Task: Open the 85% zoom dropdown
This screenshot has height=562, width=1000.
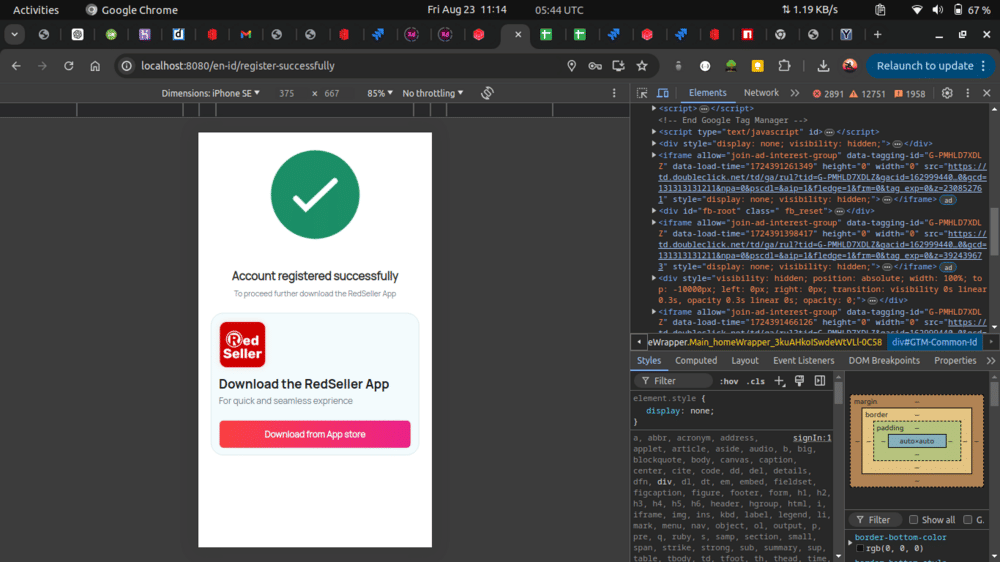Action: pos(379,93)
